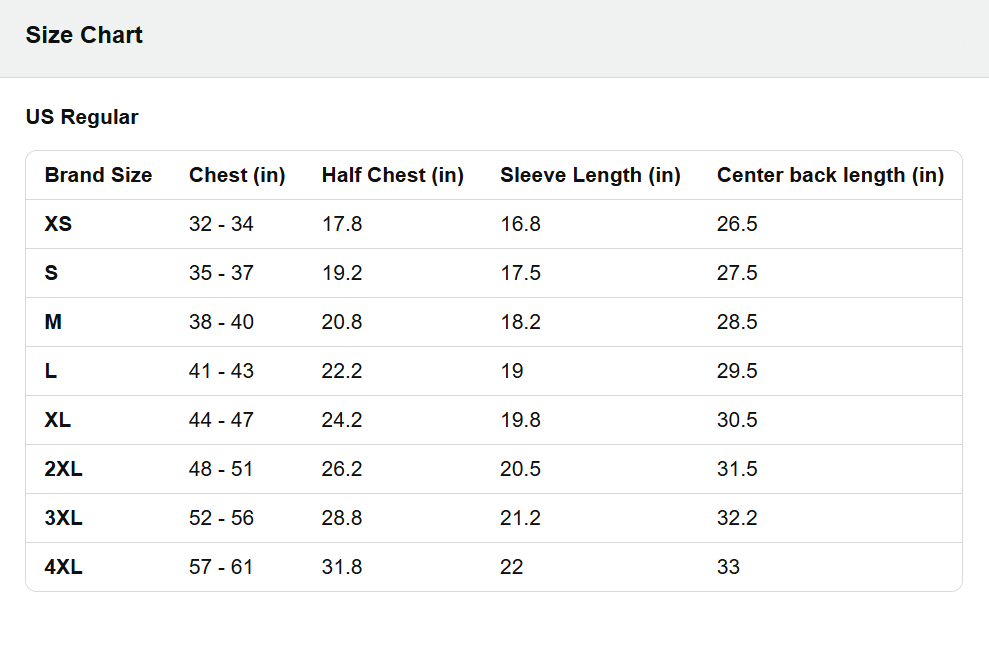
Task: Click the 38 - 40 chest value
Action: pos(221,322)
